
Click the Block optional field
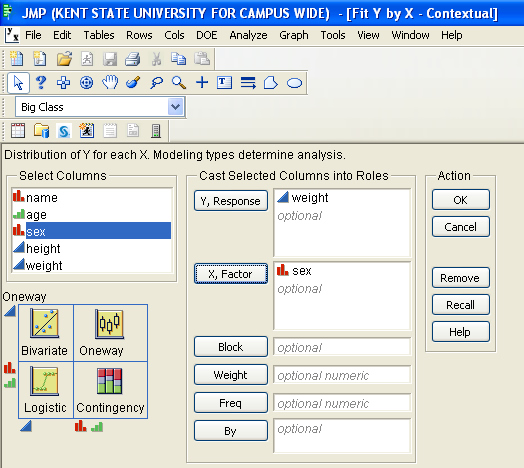click(x=342, y=347)
